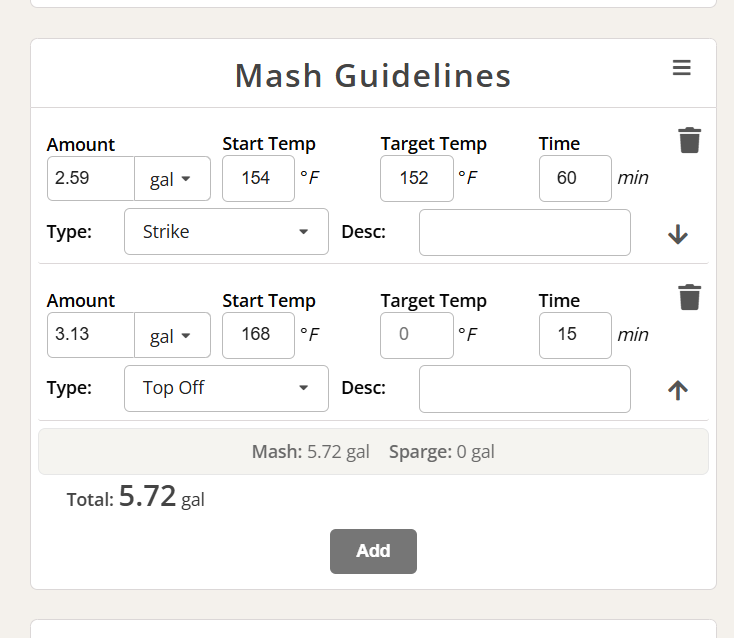Delete the Strike mash step
Viewport: 734px width, 638px height.
click(690, 140)
